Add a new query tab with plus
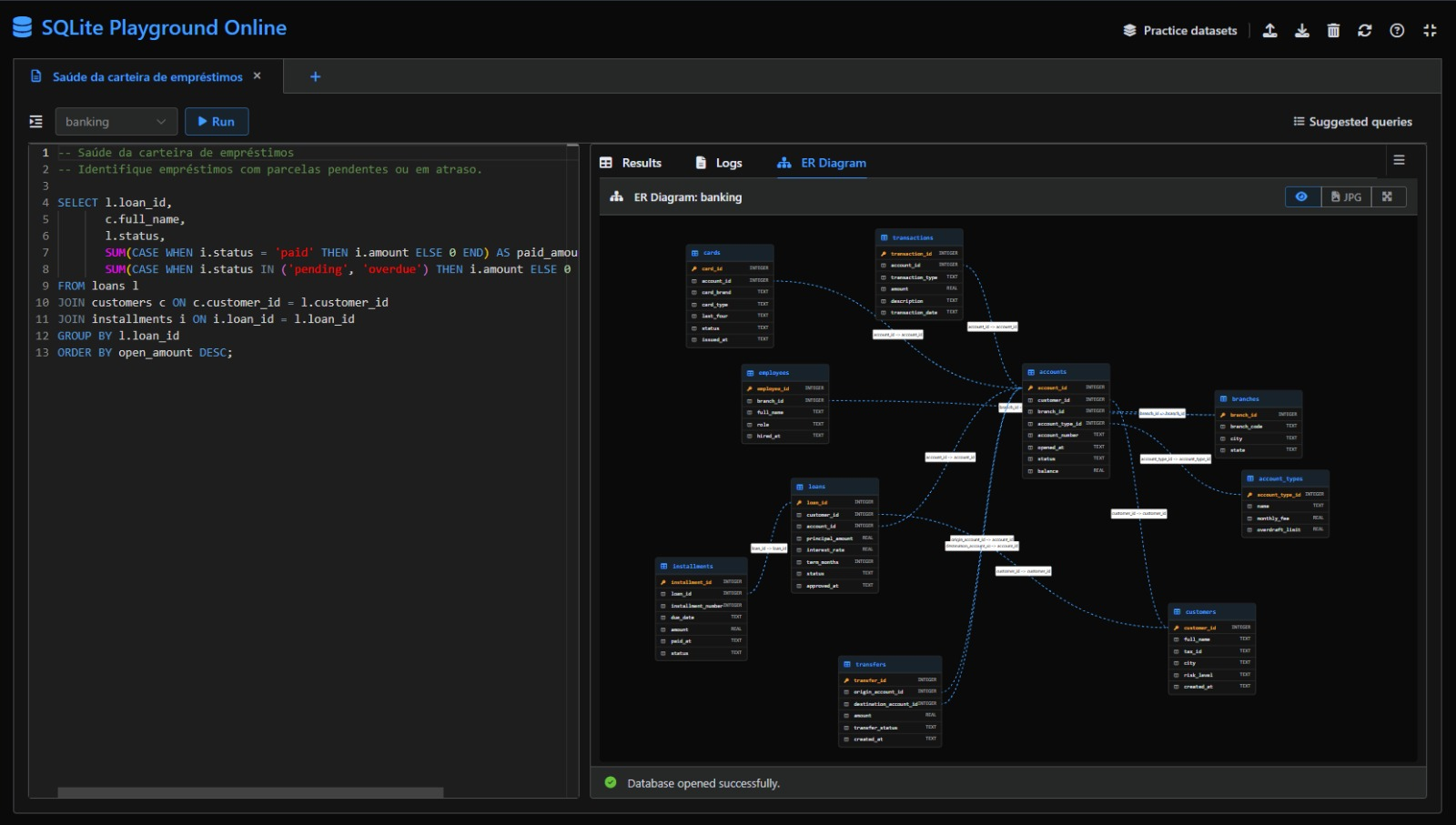Screen dimensions: 1456x825 pos(315,76)
